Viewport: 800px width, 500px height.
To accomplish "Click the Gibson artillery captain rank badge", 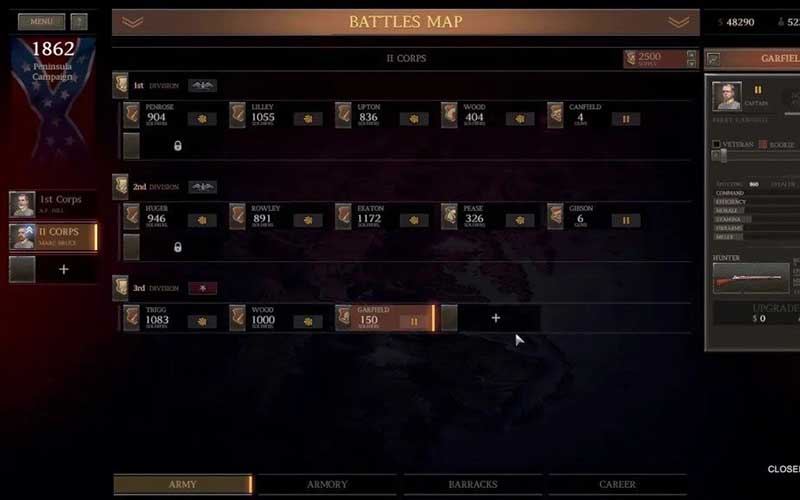I will click(x=626, y=220).
